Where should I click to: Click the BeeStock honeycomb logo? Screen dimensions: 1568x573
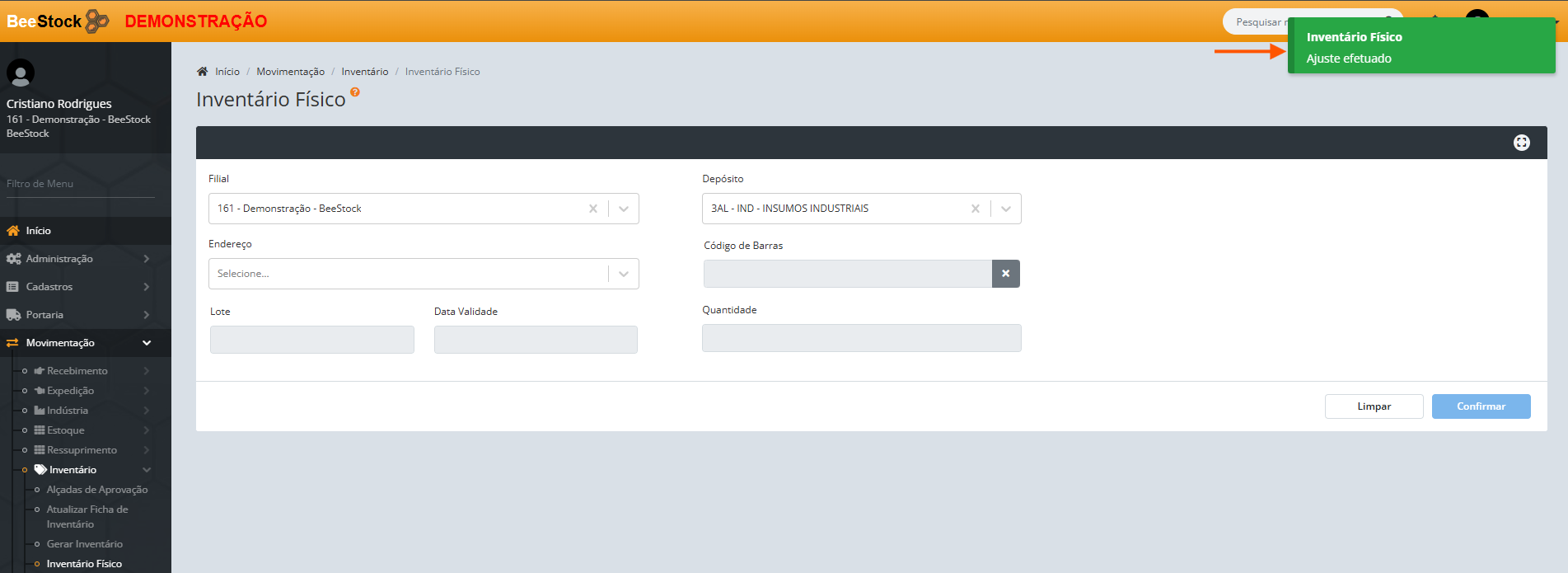97,21
